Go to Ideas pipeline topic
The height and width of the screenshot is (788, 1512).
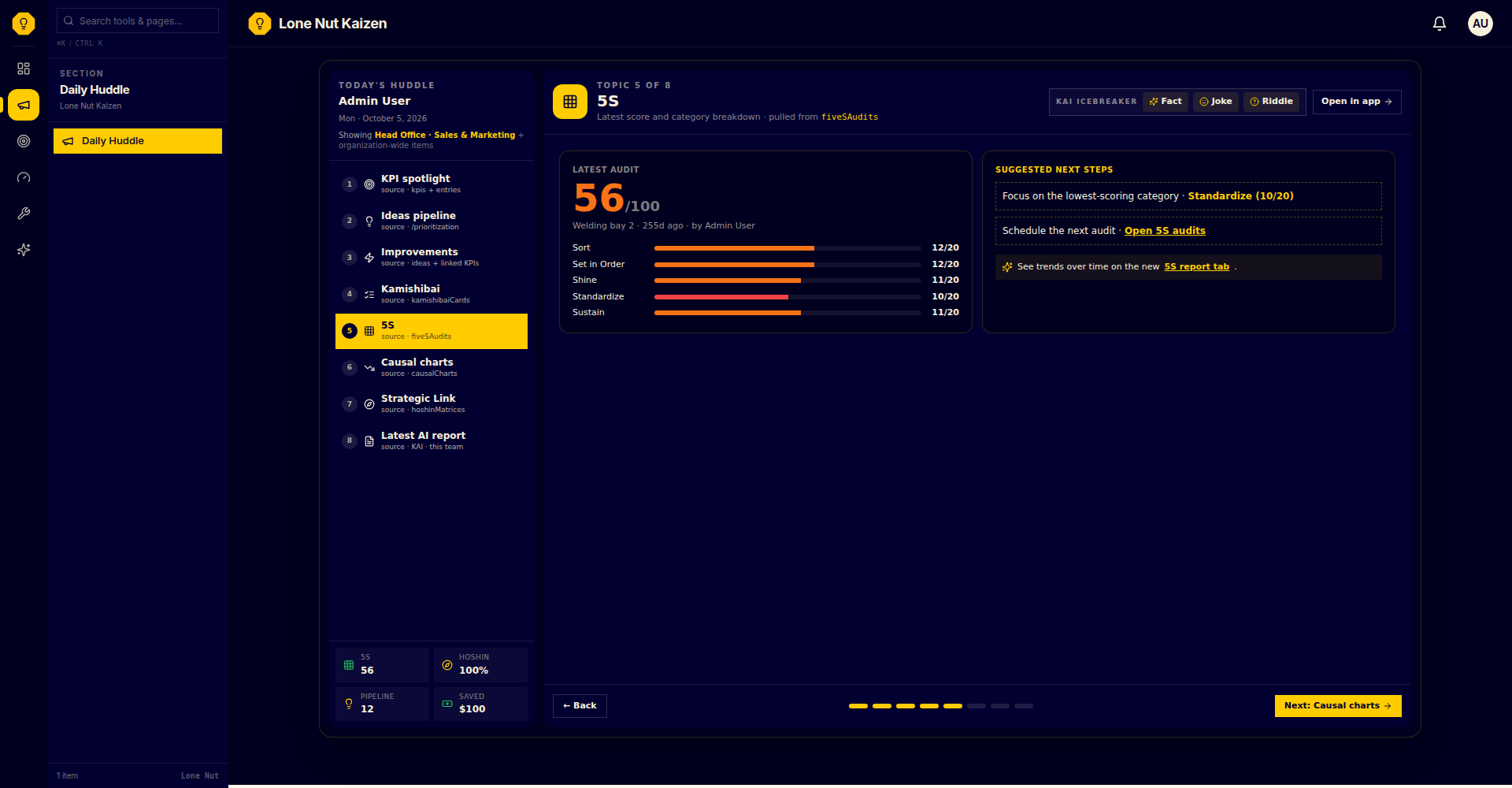[432, 221]
